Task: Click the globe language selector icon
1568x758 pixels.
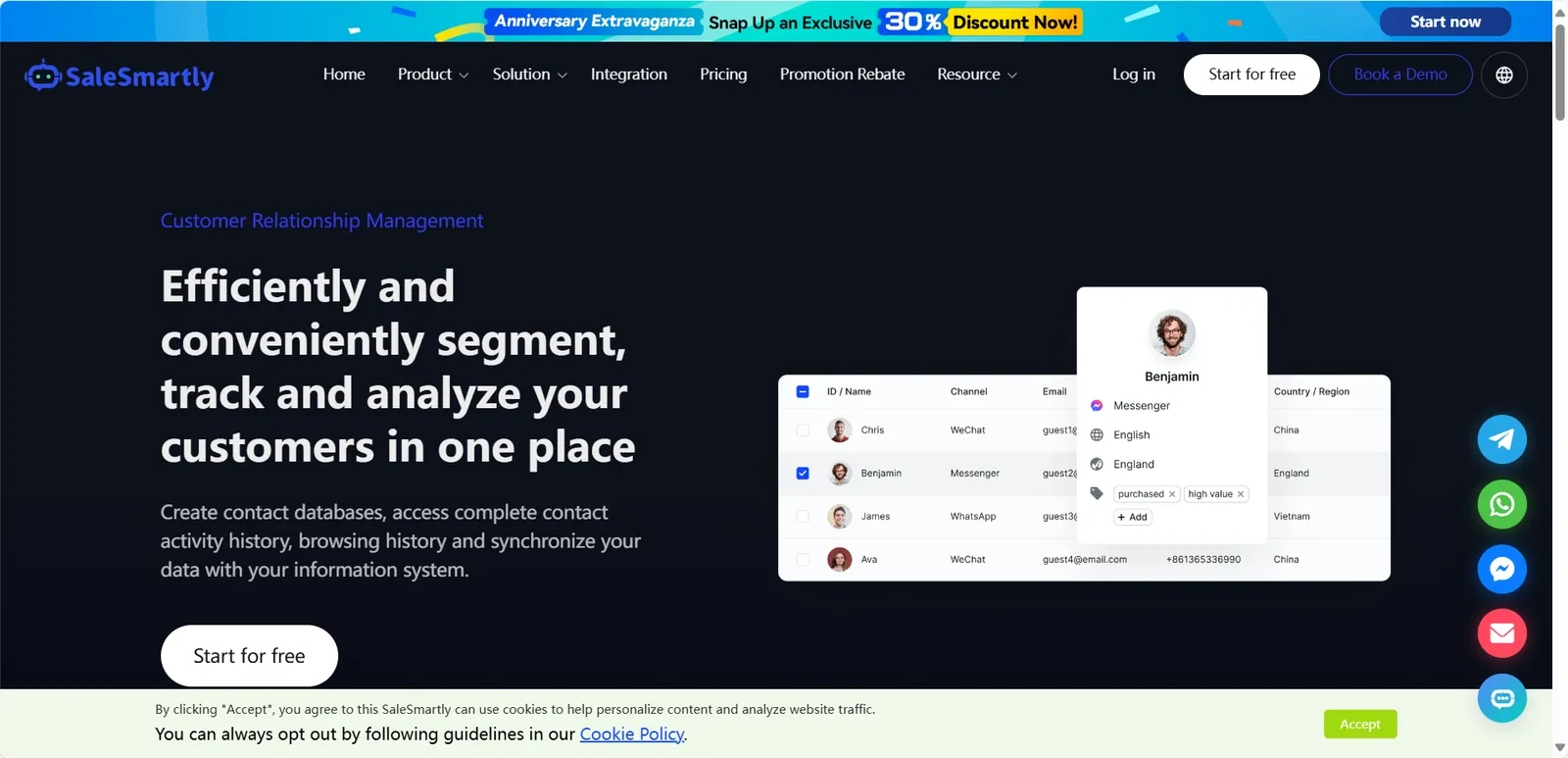Action: click(1504, 75)
